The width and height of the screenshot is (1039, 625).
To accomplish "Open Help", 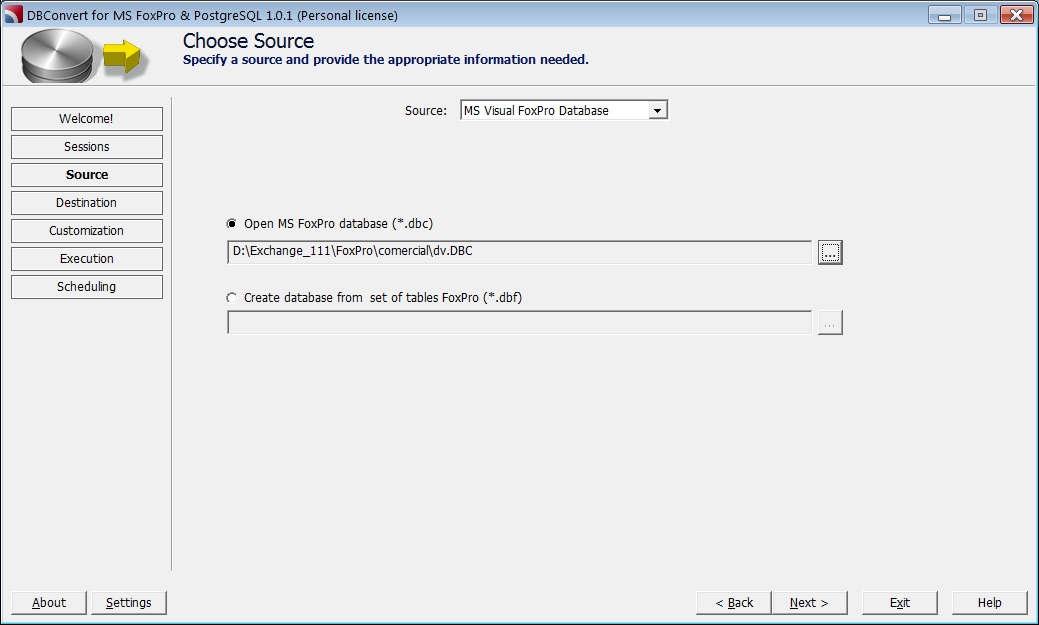I will [989, 602].
